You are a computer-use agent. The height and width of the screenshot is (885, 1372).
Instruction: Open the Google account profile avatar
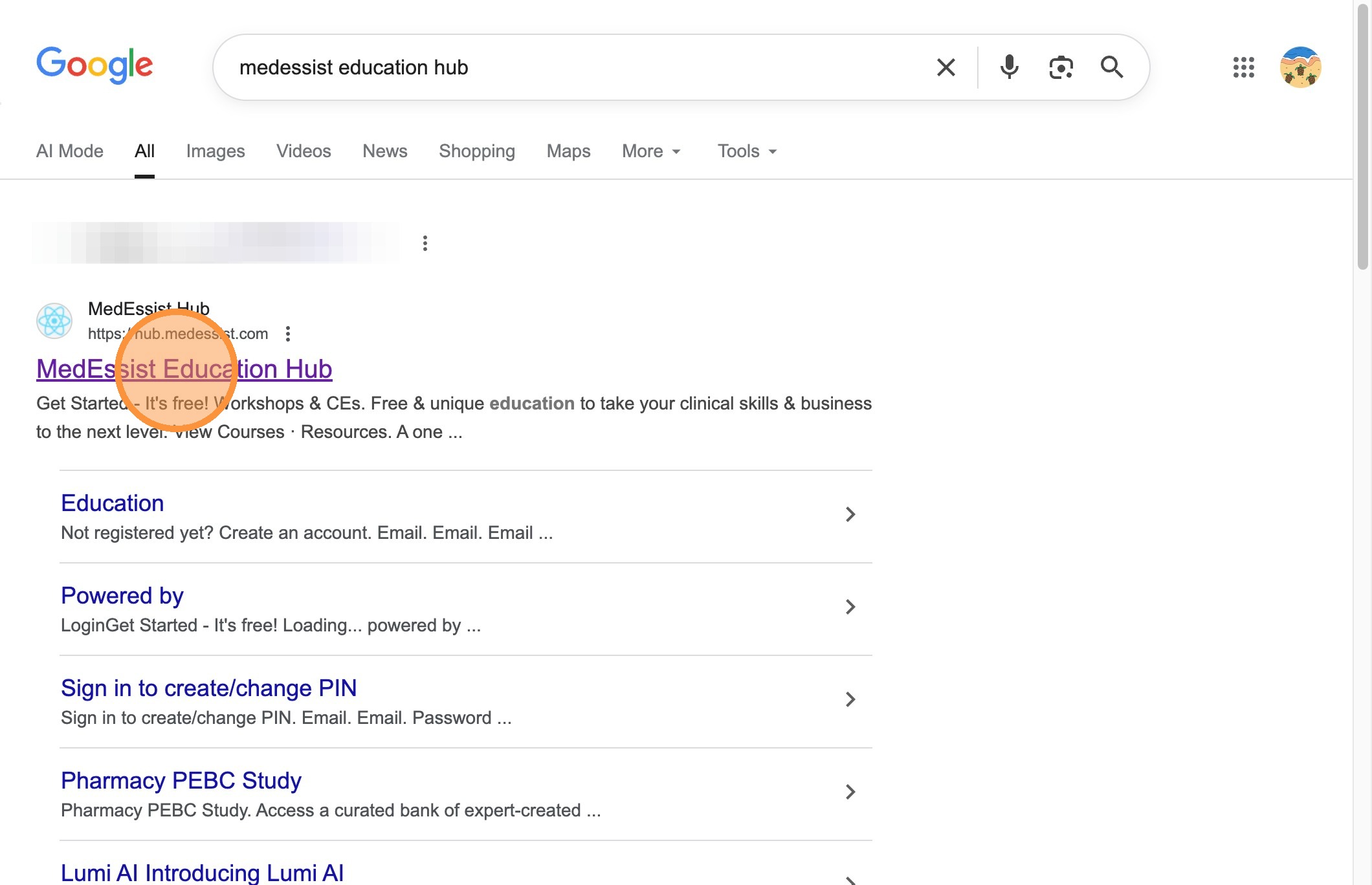[x=1300, y=67]
